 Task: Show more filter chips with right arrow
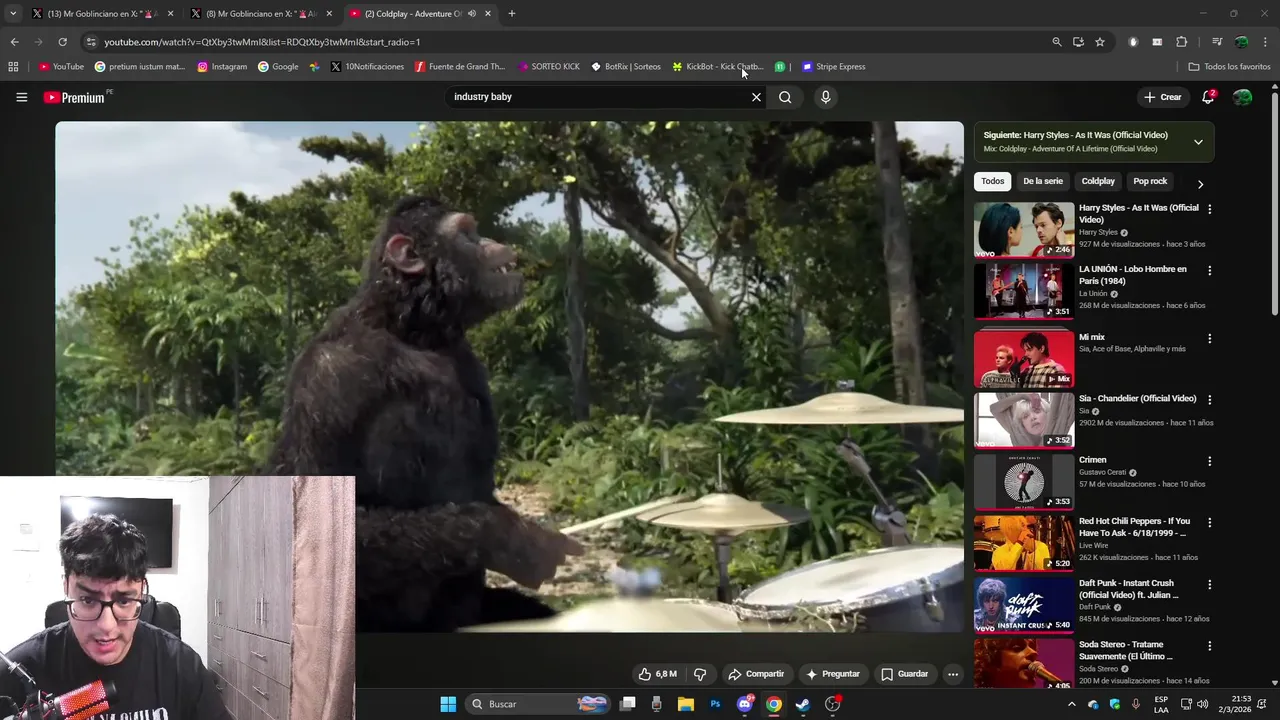coord(1200,184)
